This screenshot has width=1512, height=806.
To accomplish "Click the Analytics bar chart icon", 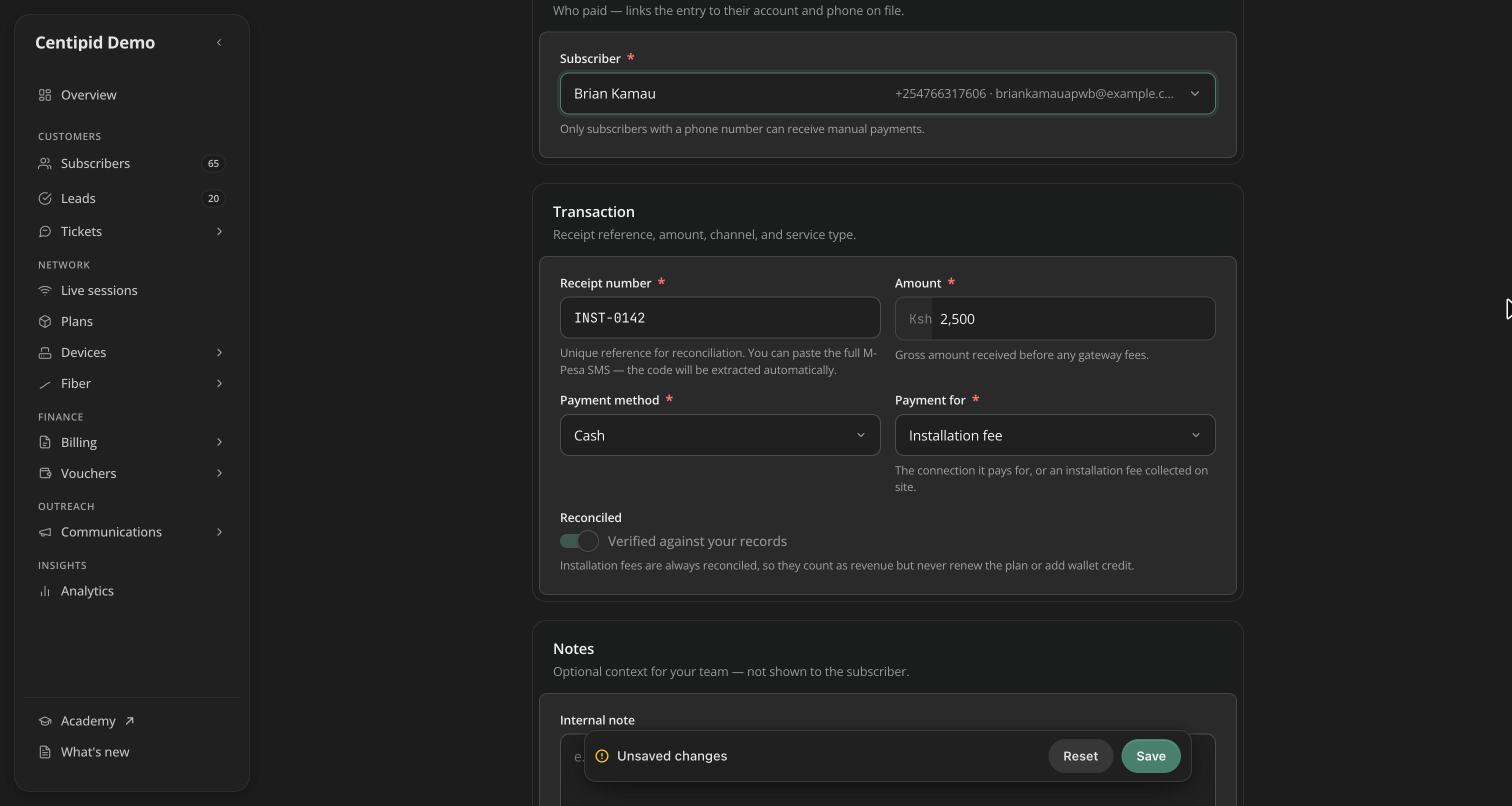I will point(45,591).
